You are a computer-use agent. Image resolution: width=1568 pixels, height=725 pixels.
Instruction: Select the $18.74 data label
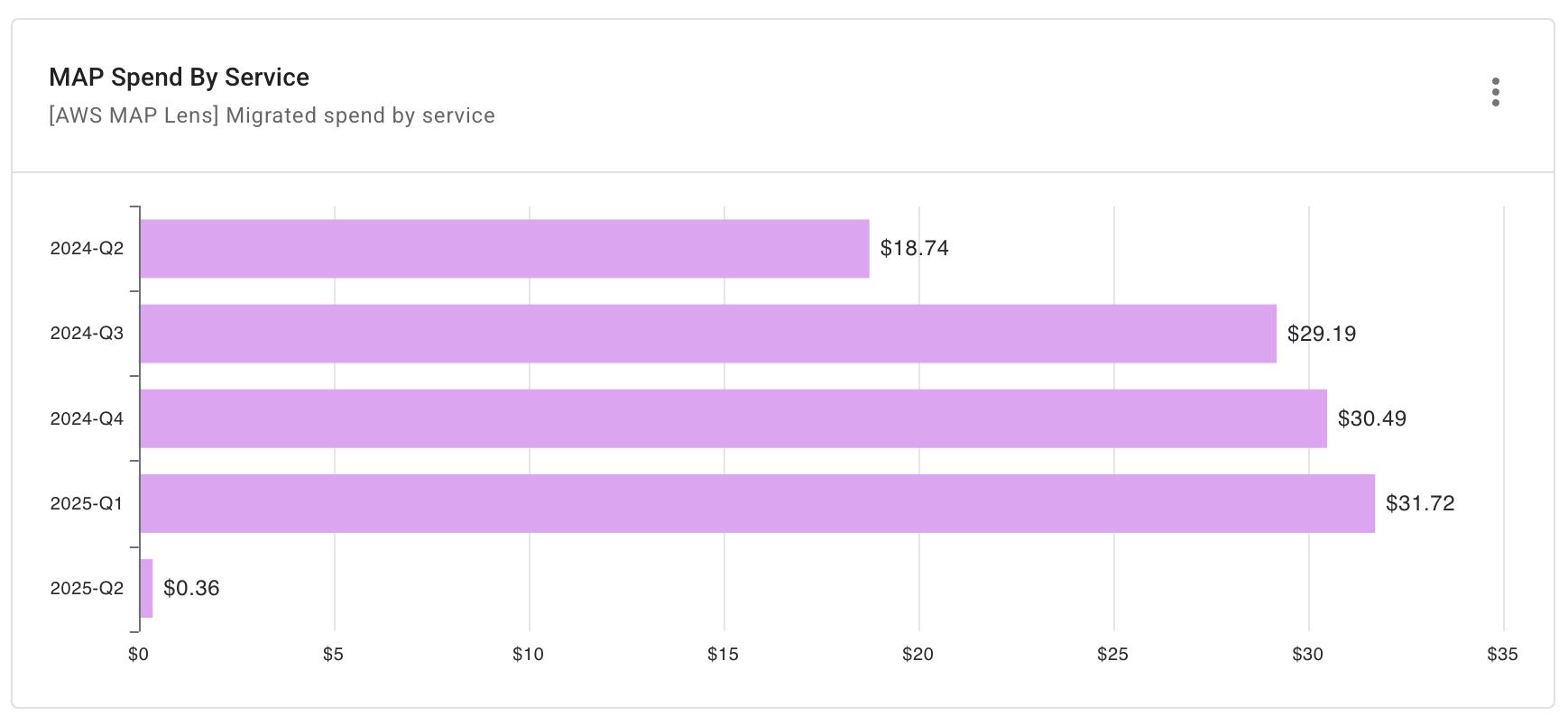pos(915,247)
